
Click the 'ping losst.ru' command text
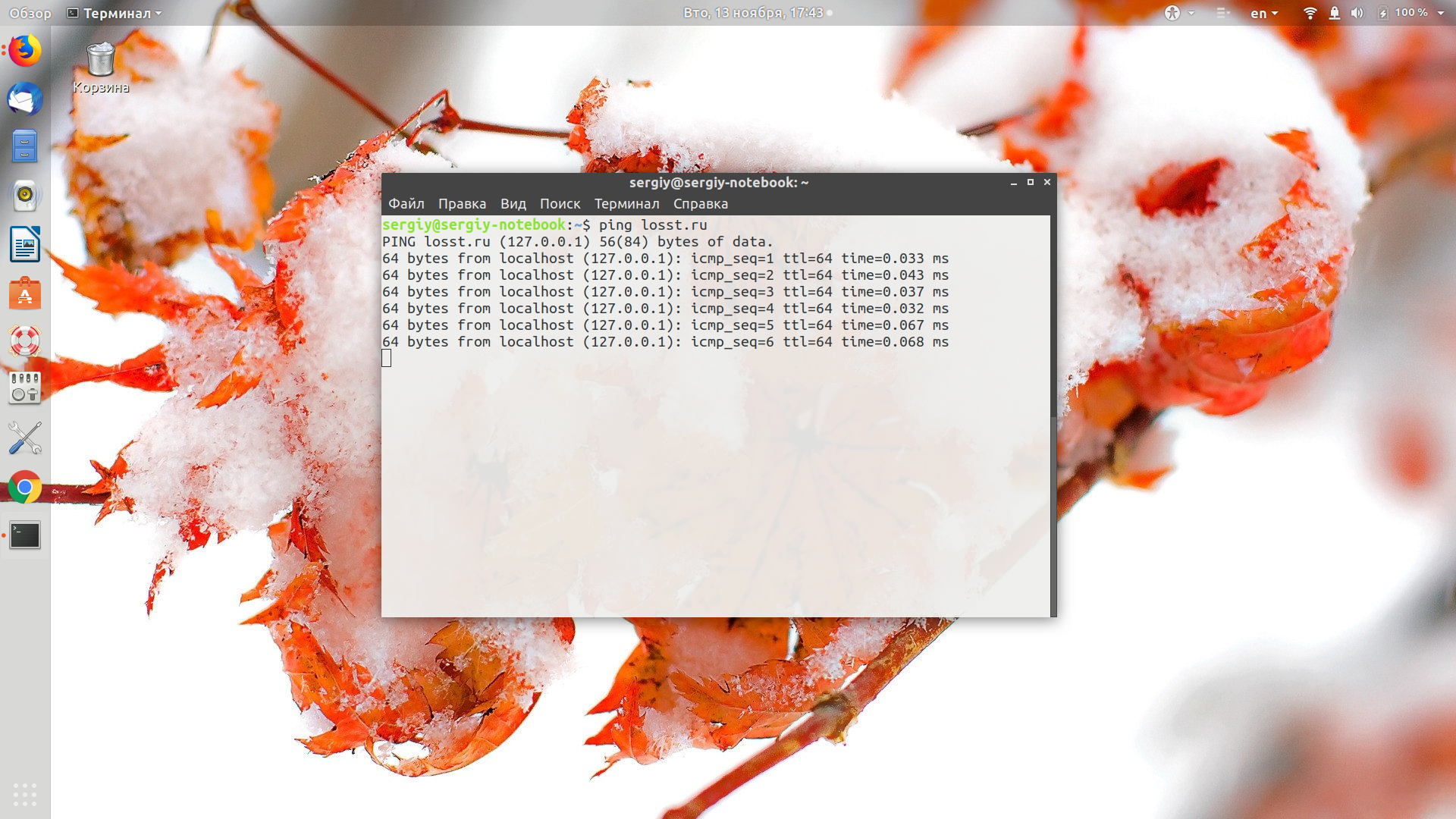coord(653,224)
